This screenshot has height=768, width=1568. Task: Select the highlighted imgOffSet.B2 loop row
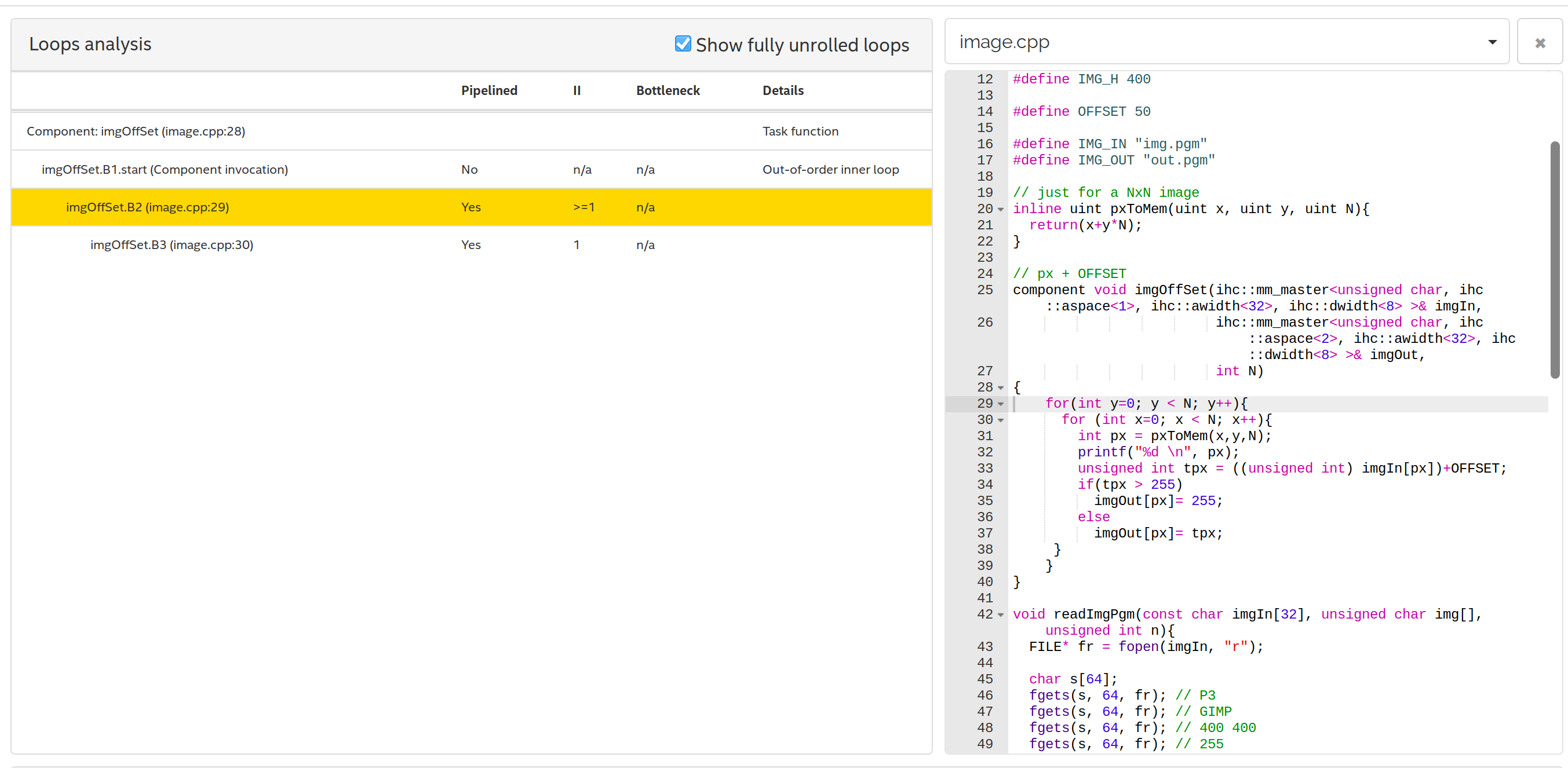tap(471, 207)
